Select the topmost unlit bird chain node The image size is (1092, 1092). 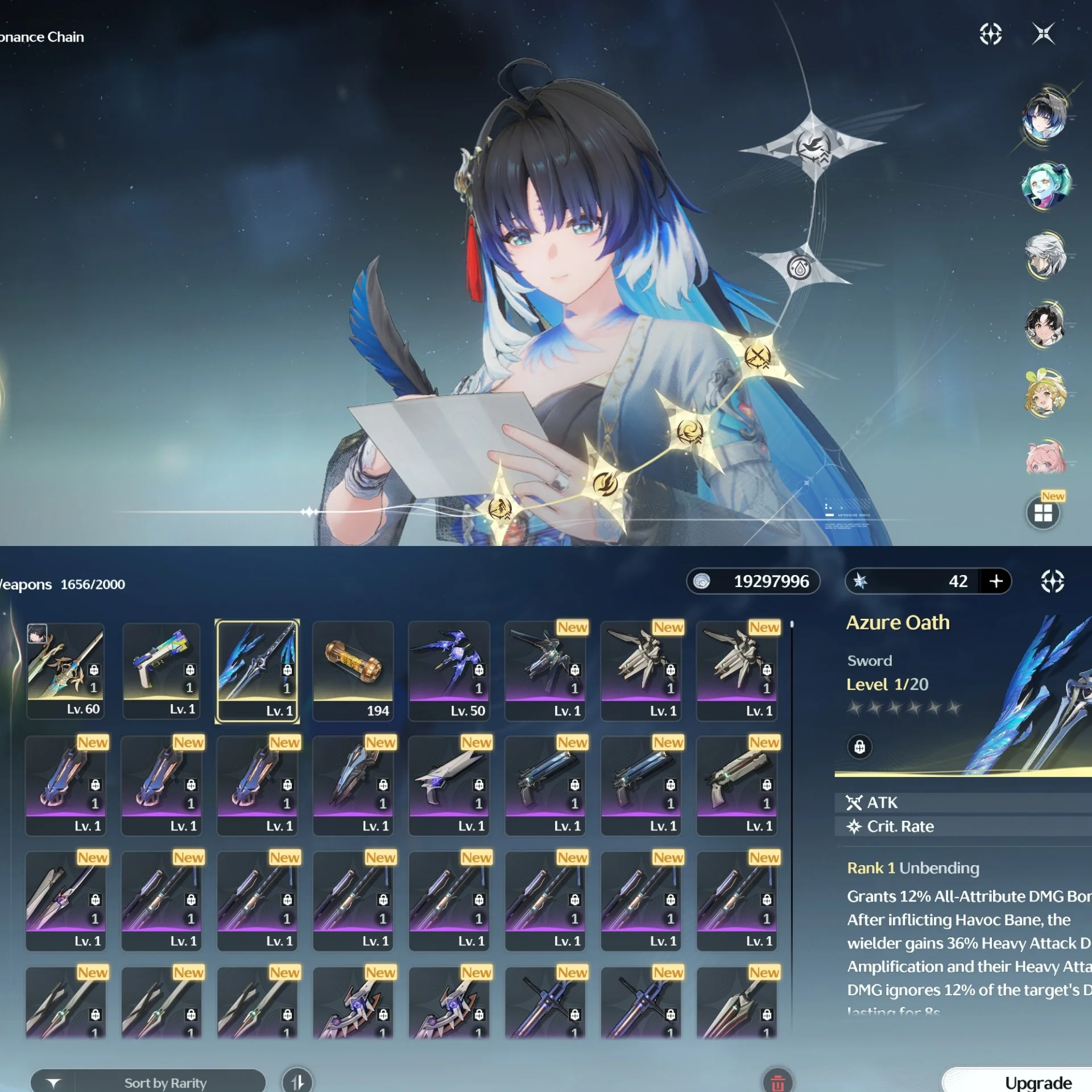[x=813, y=147]
